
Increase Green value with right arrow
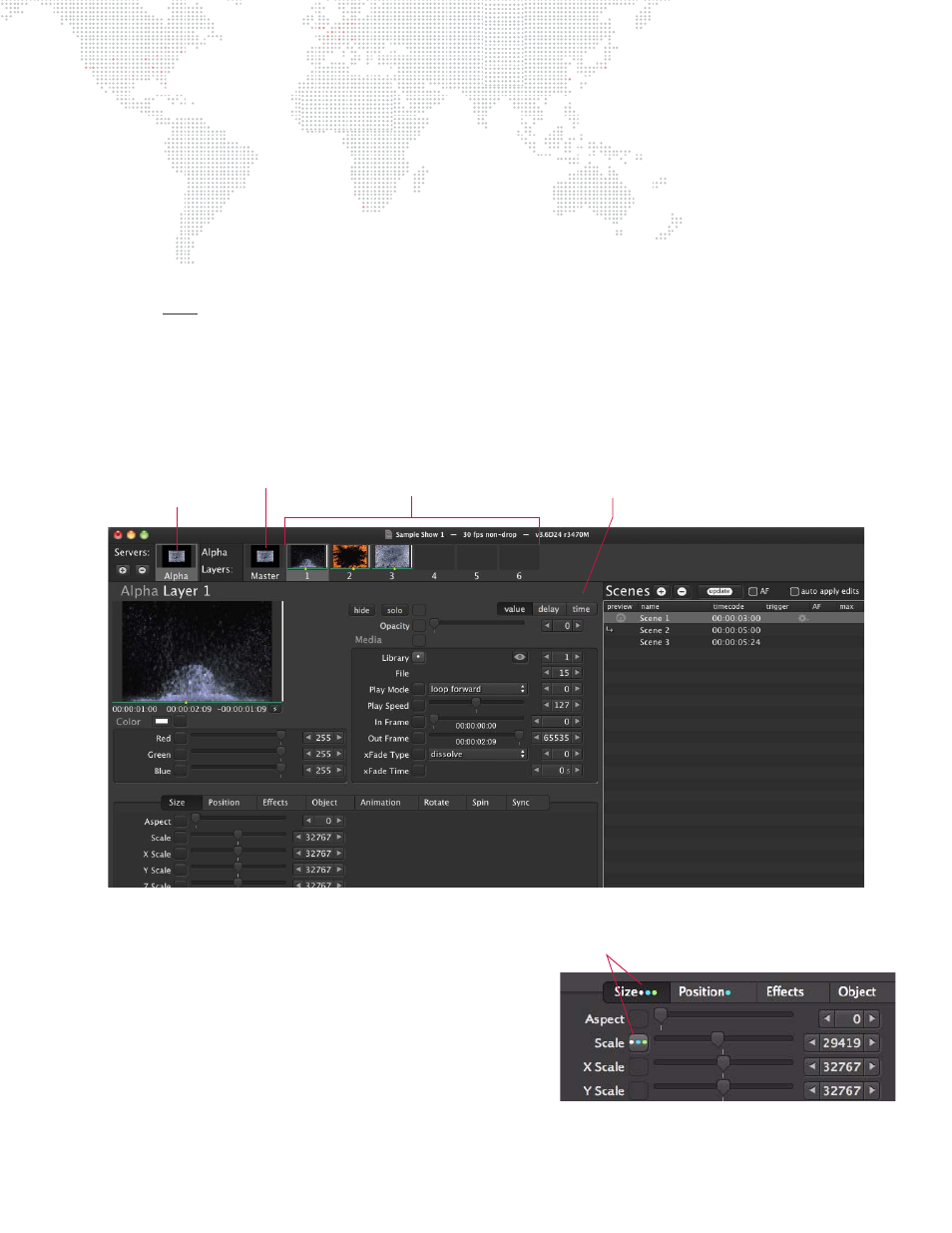click(339, 754)
